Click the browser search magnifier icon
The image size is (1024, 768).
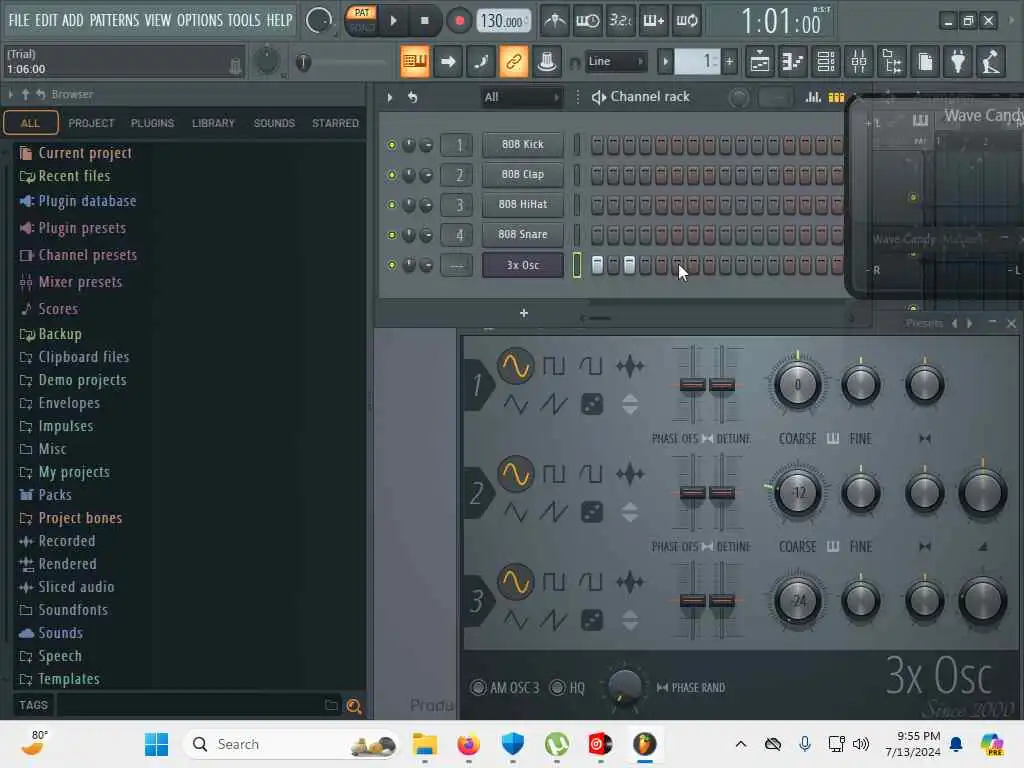pos(354,706)
